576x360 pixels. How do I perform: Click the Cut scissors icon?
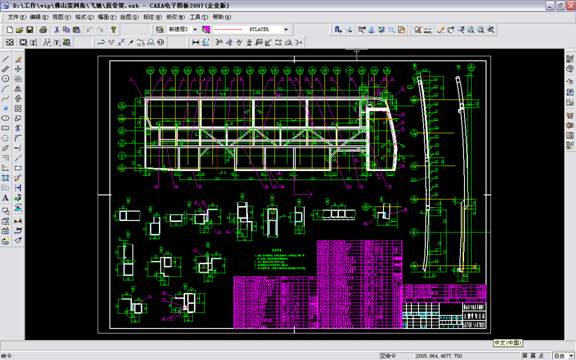[x=57, y=29]
